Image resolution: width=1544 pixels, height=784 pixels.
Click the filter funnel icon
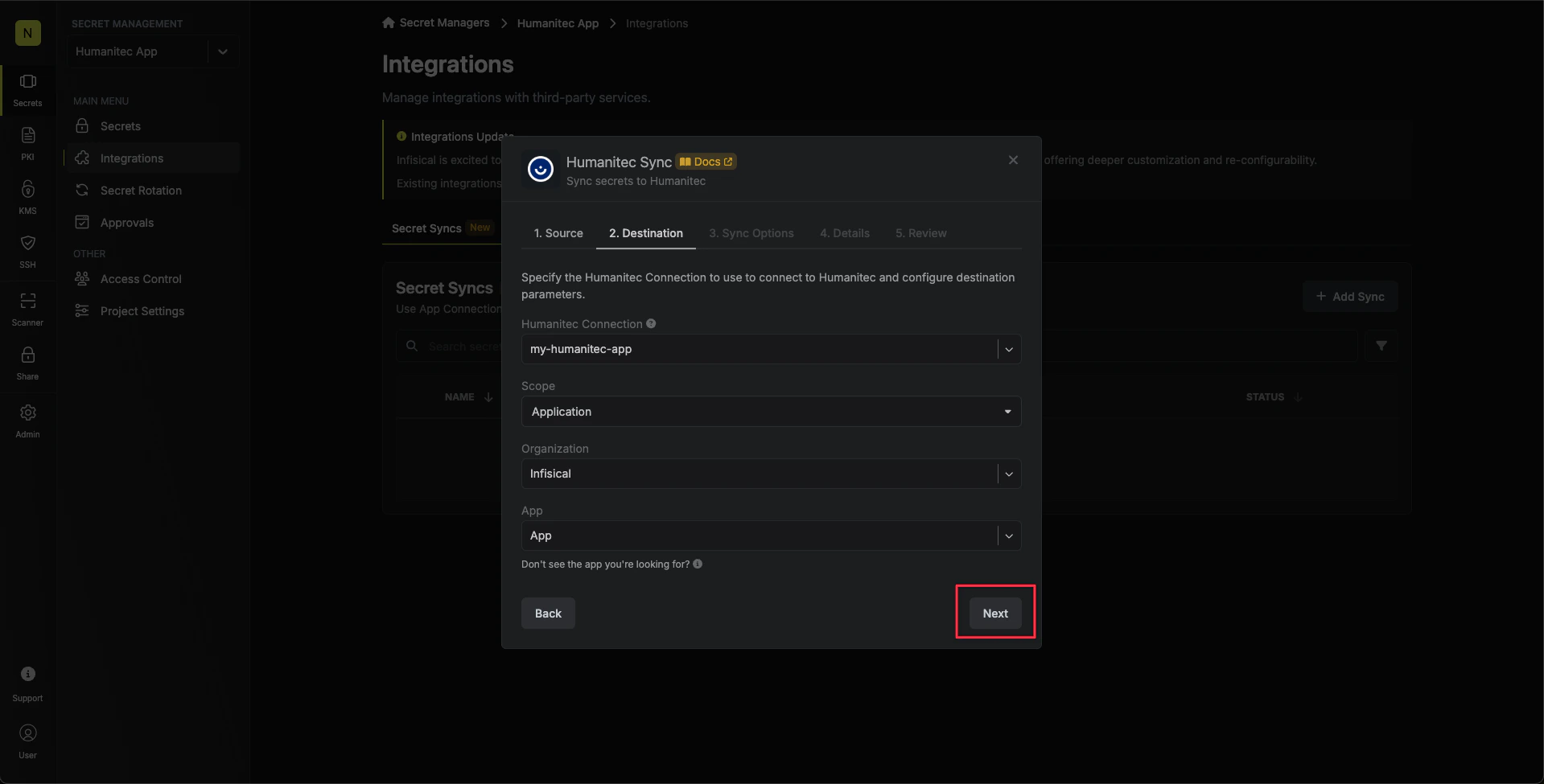(x=1381, y=346)
